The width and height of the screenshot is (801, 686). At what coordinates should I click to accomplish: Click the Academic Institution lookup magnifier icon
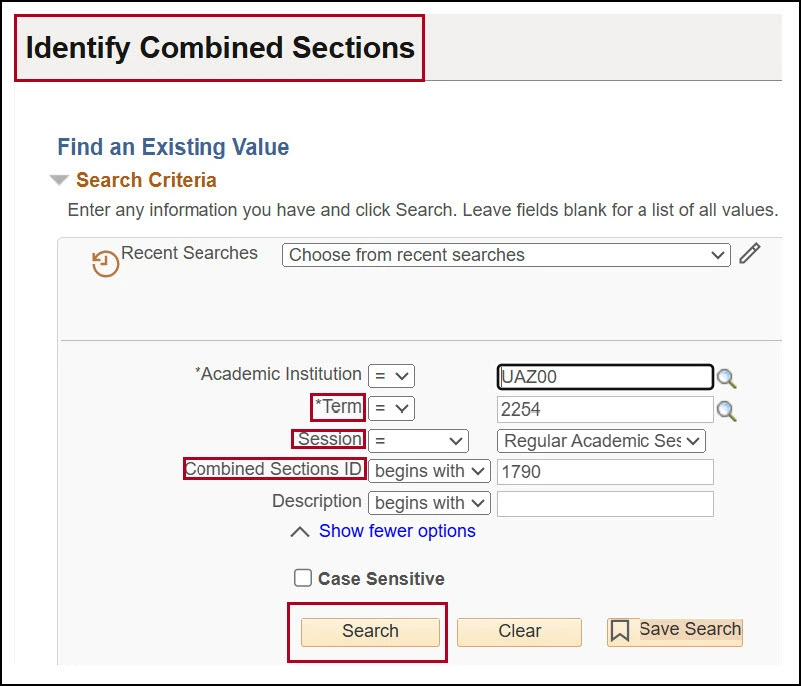(x=726, y=378)
